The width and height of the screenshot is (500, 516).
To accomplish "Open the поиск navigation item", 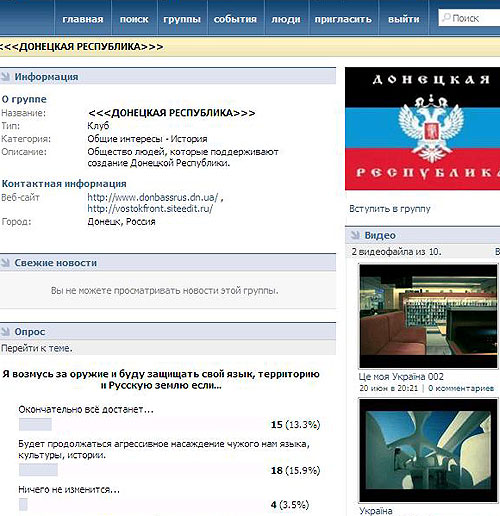I will (134, 19).
